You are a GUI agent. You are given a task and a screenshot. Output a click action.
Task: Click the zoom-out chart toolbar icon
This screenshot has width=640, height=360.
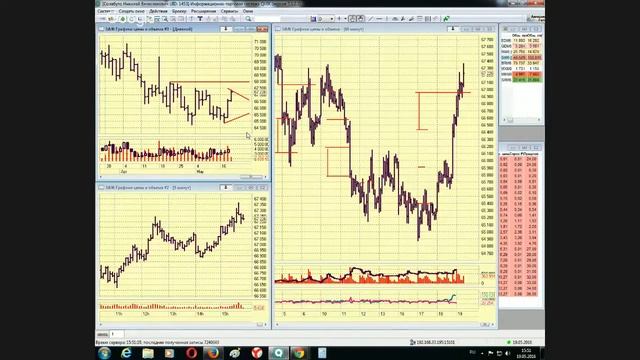360,19
